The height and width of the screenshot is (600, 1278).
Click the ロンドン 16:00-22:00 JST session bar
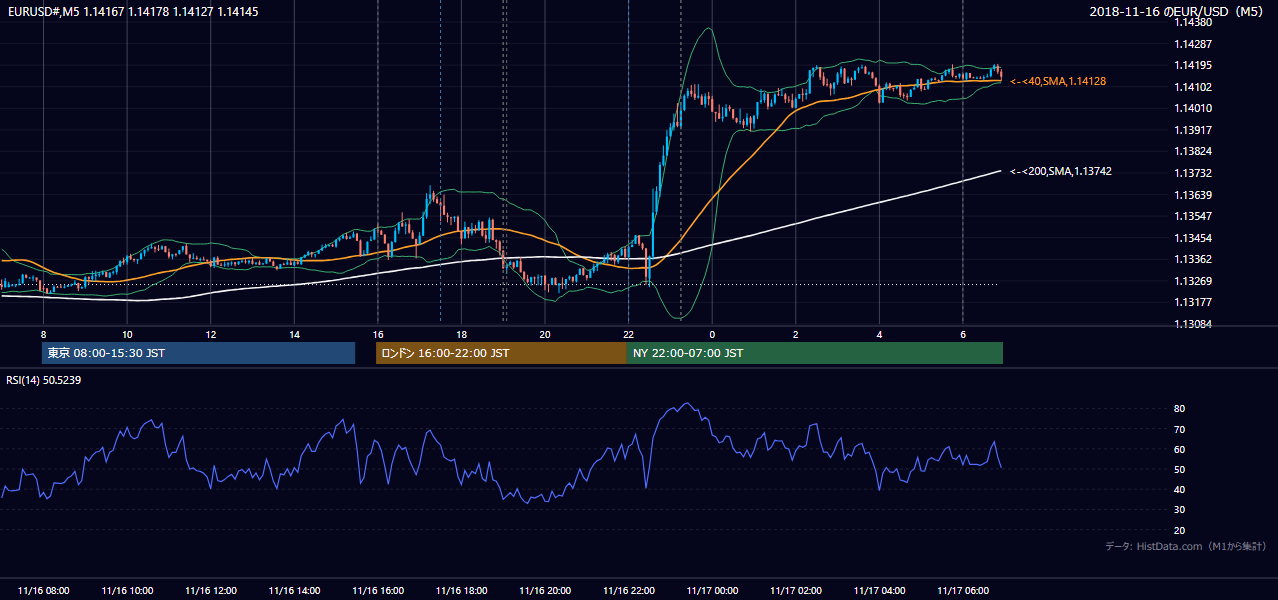click(x=501, y=353)
